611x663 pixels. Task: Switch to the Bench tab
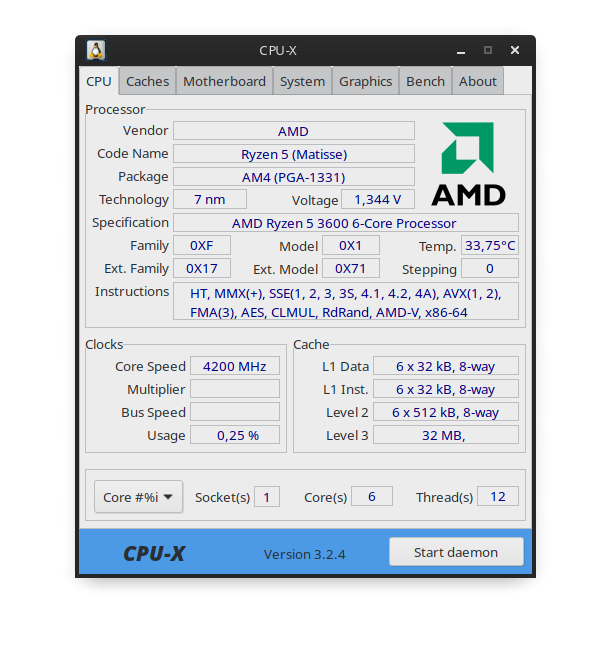(425, 81)
